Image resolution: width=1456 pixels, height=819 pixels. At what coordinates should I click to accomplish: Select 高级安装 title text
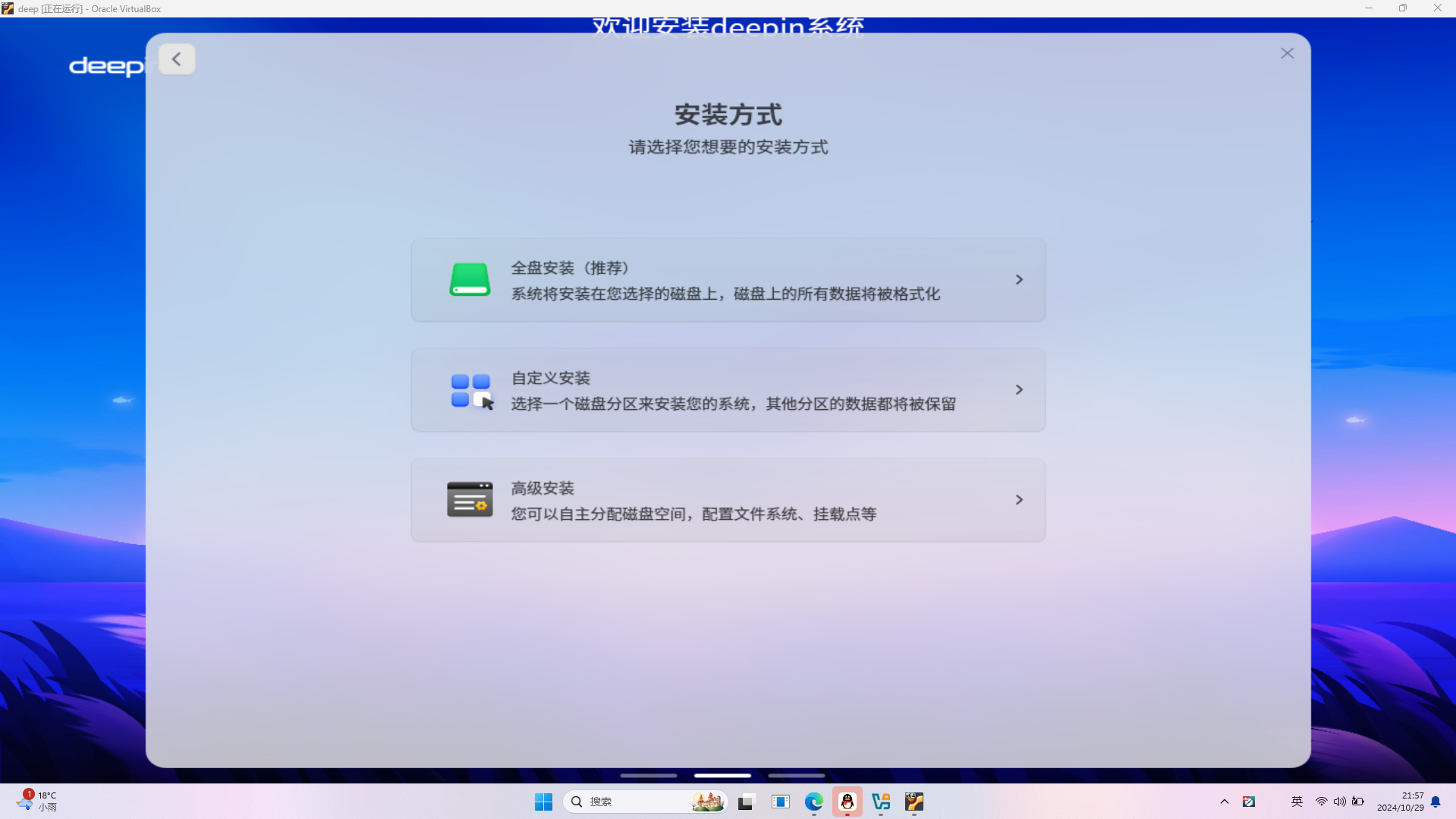tap(542, 488)
